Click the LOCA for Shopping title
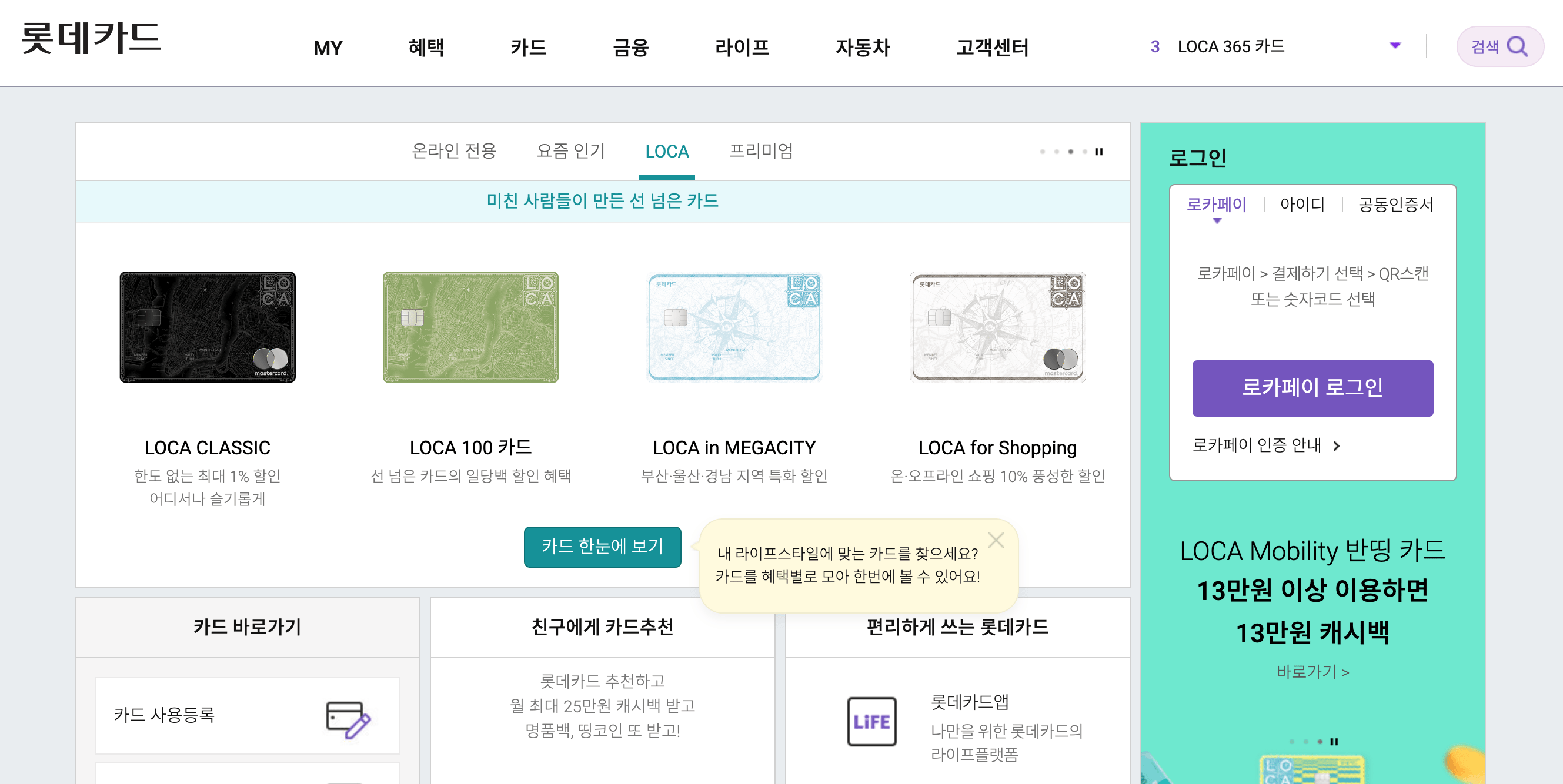Viewport: 1563px width, 784px height. pos(997,447)
